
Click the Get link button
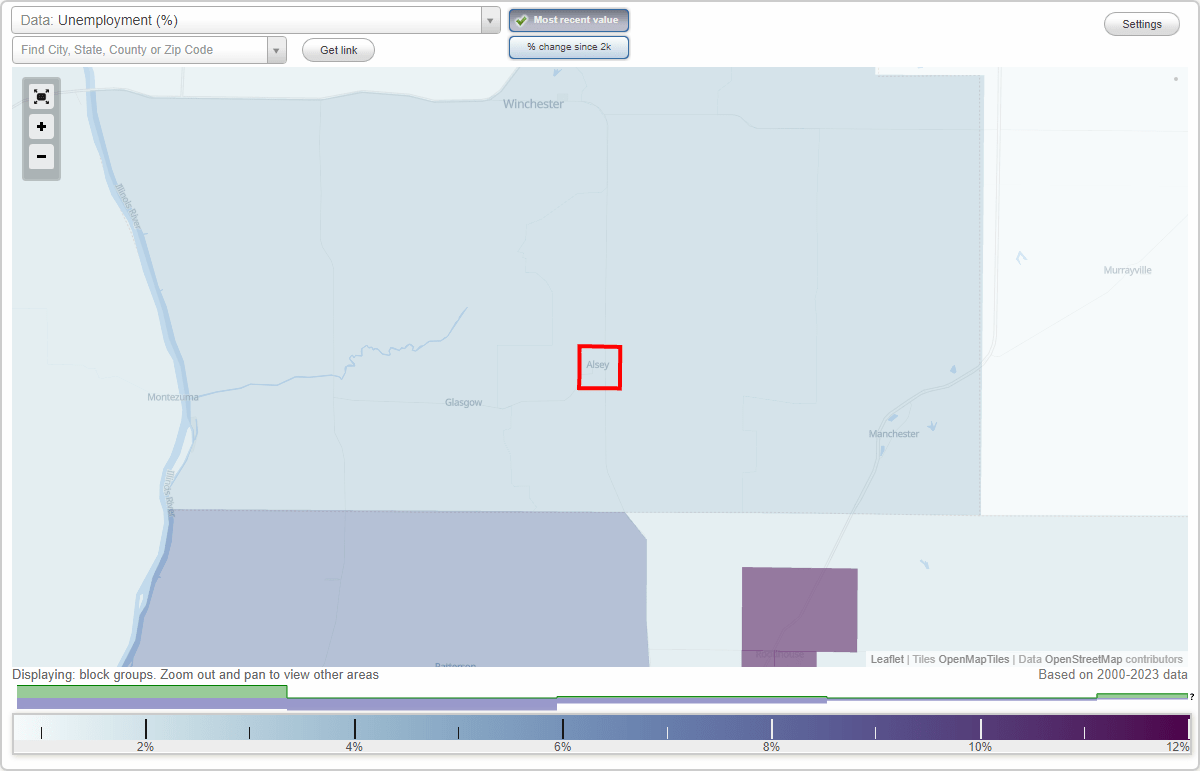click(338, 50)
